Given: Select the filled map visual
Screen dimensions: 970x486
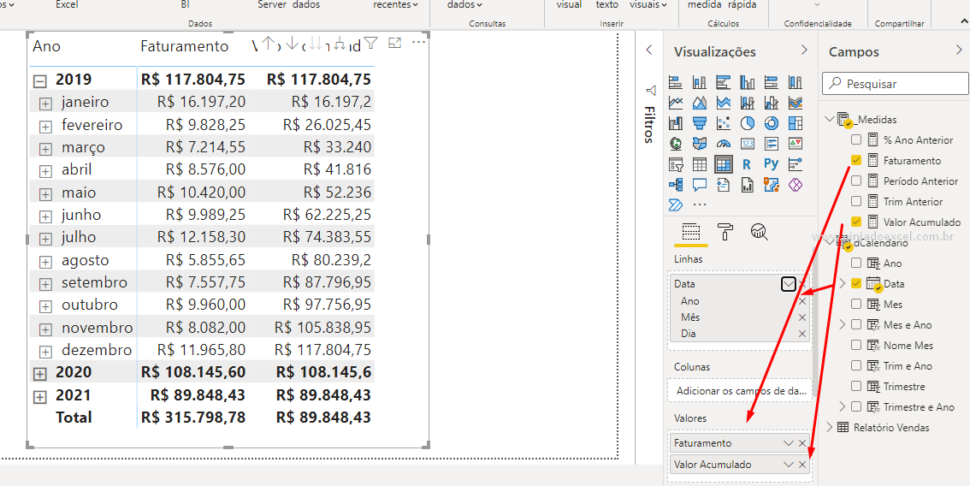Looking at the screenshot, I should 700,143.
